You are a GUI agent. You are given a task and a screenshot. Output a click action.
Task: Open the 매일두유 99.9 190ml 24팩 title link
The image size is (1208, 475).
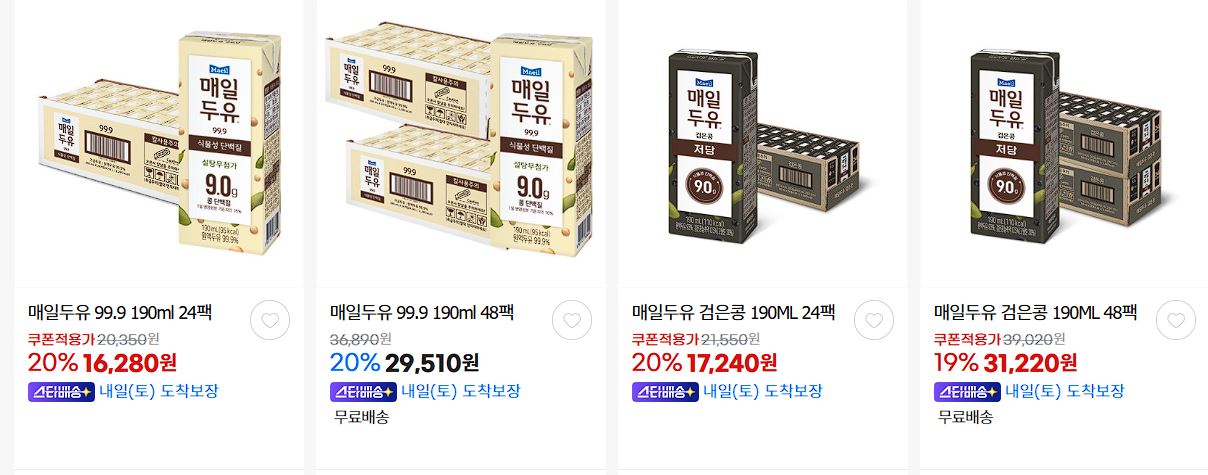click(120, 312)
